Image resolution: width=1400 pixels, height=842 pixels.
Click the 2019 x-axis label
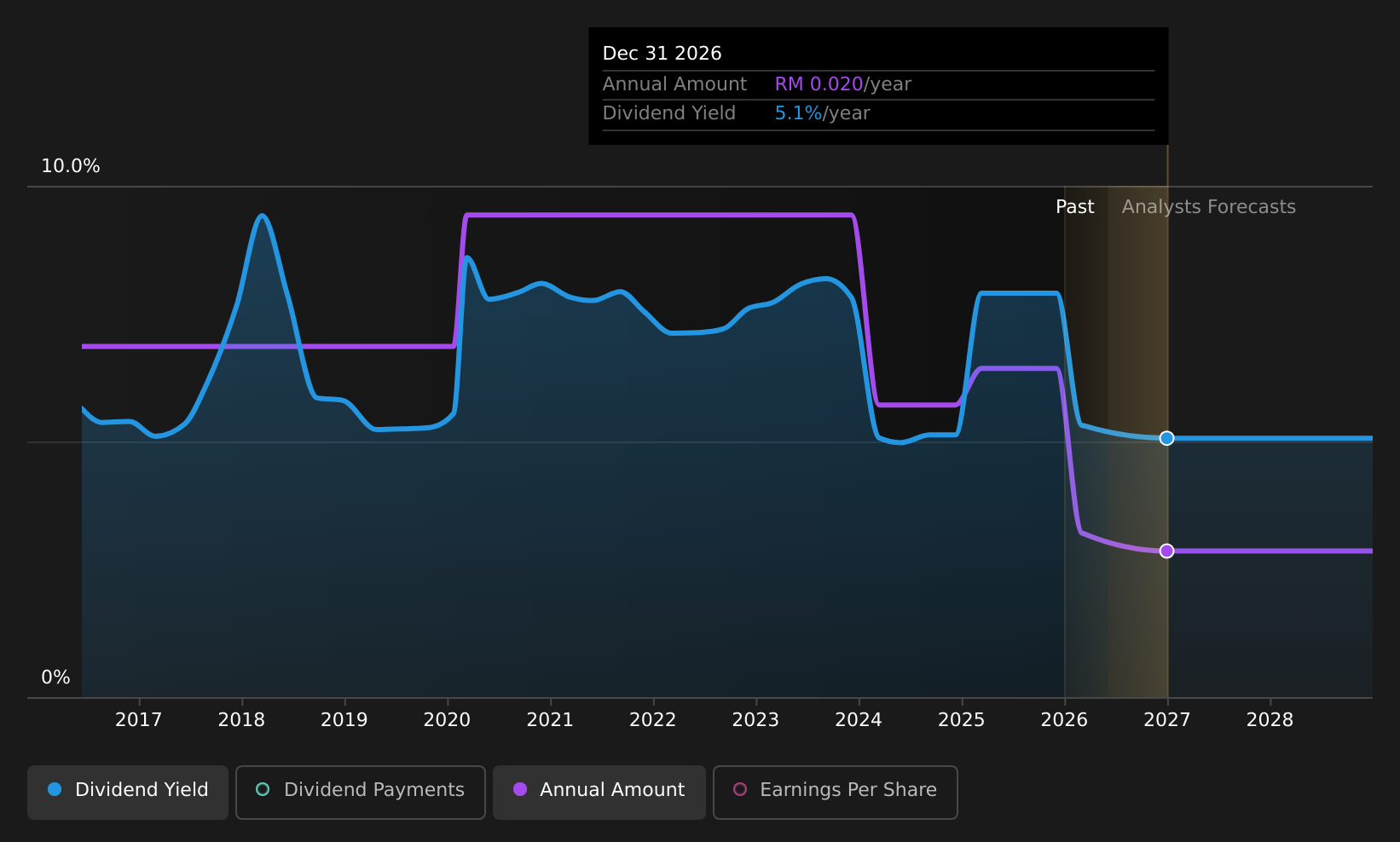[x=344, y=720]
